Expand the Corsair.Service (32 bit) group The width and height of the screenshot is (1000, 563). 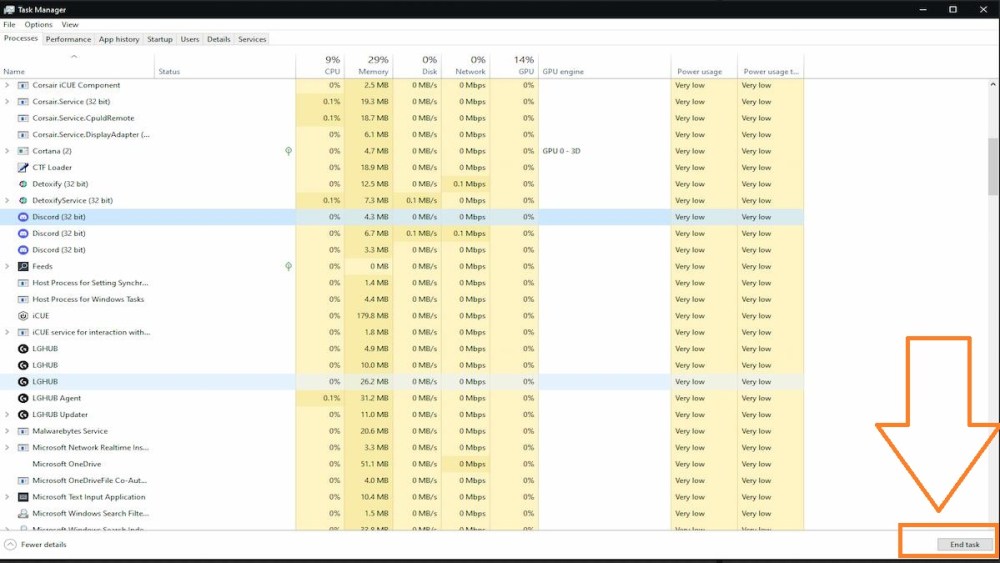coord(8,102)
